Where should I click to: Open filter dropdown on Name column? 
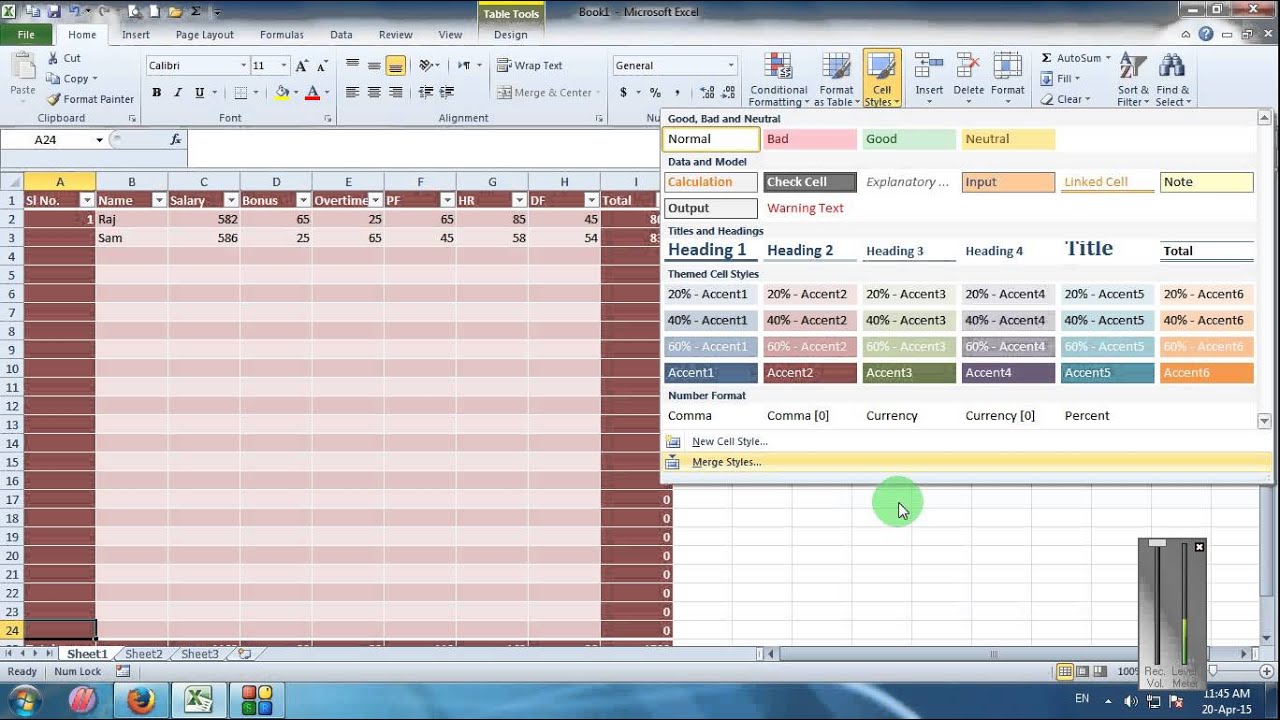159,200
